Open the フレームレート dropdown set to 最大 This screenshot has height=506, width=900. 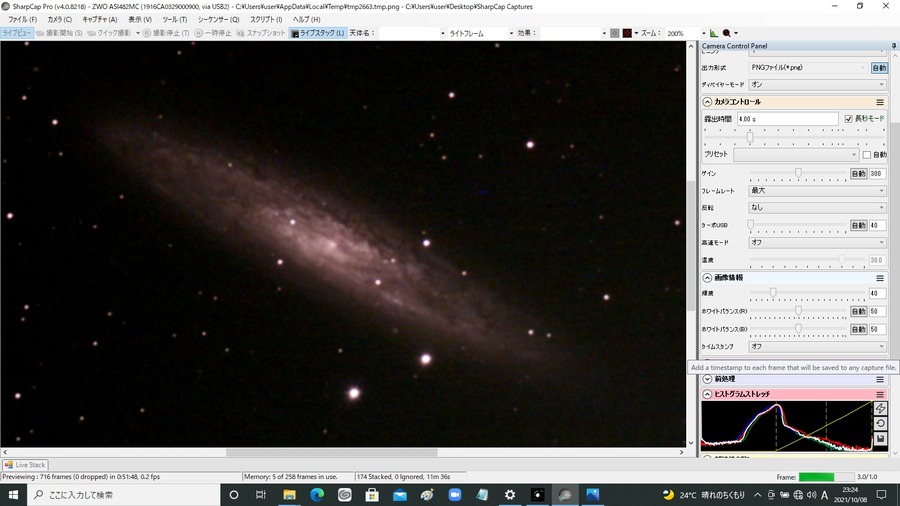817,190
